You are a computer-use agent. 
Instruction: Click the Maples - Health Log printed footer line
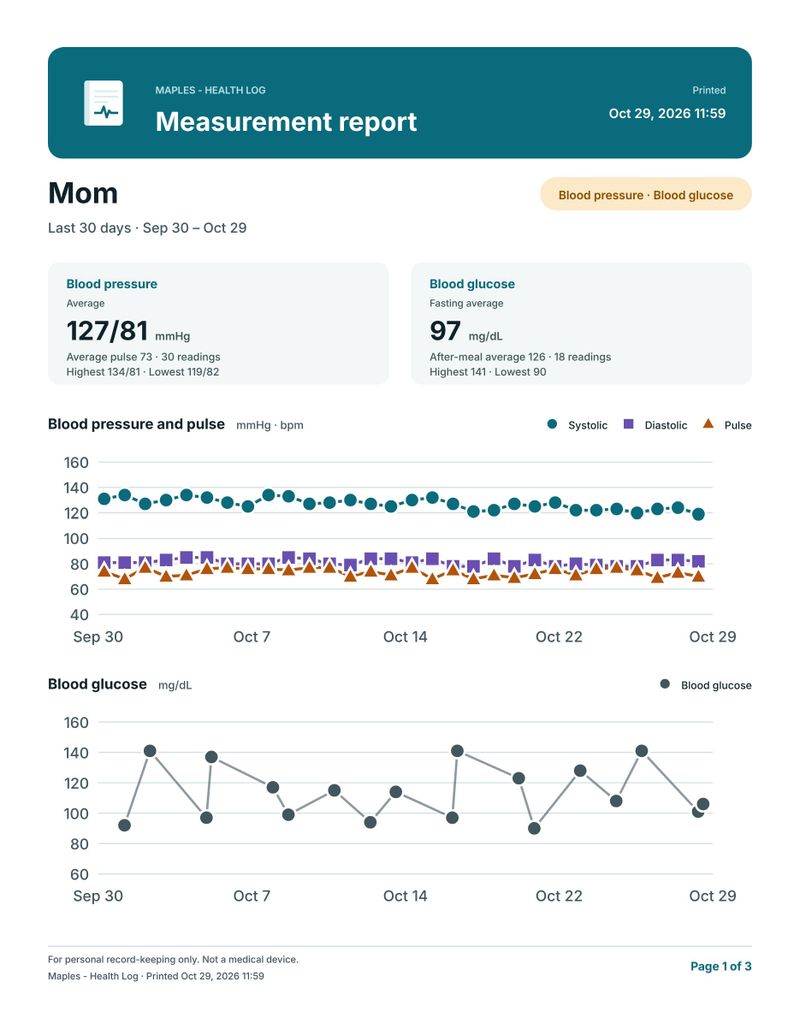pyautogui.click(x=156, y=976)
